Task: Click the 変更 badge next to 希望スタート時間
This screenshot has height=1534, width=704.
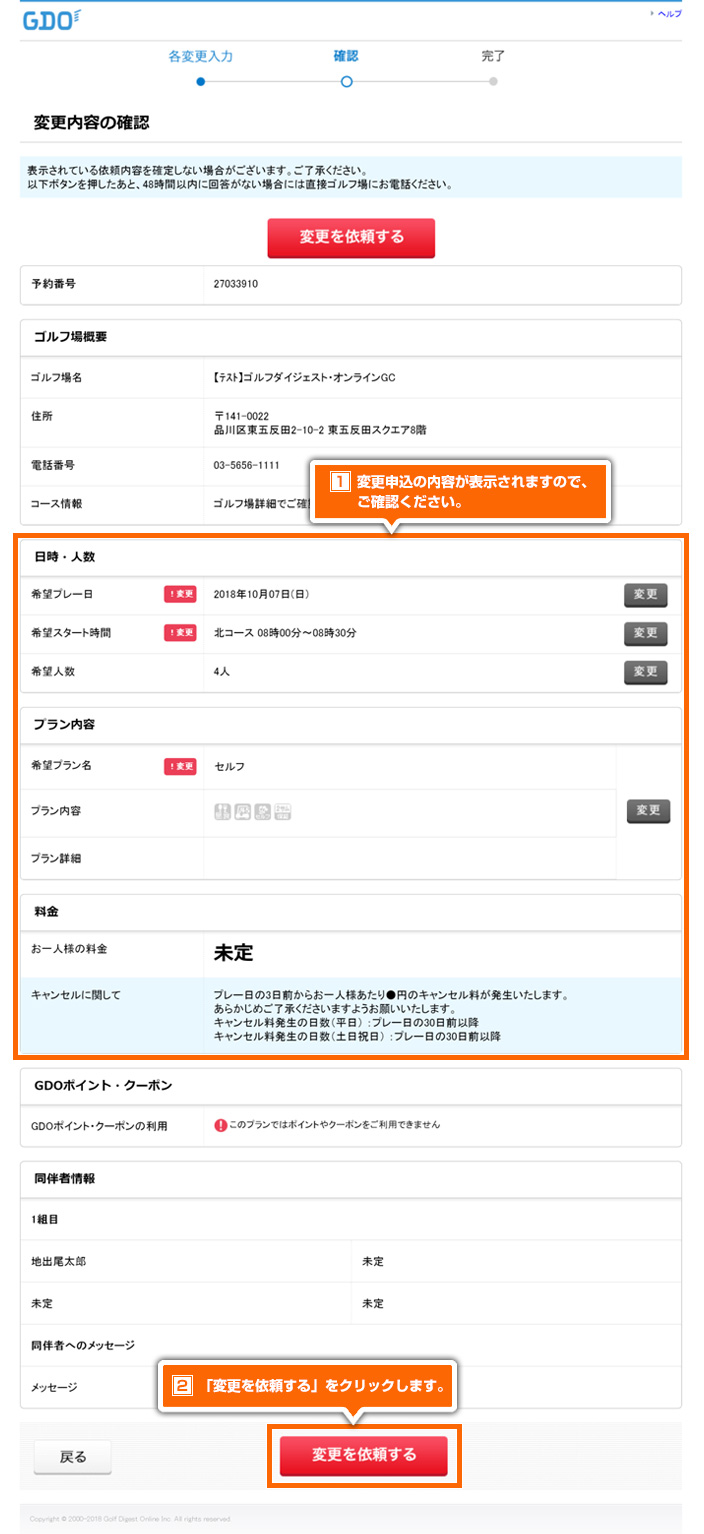Action: pyautogui.click(x=181, y=633)
